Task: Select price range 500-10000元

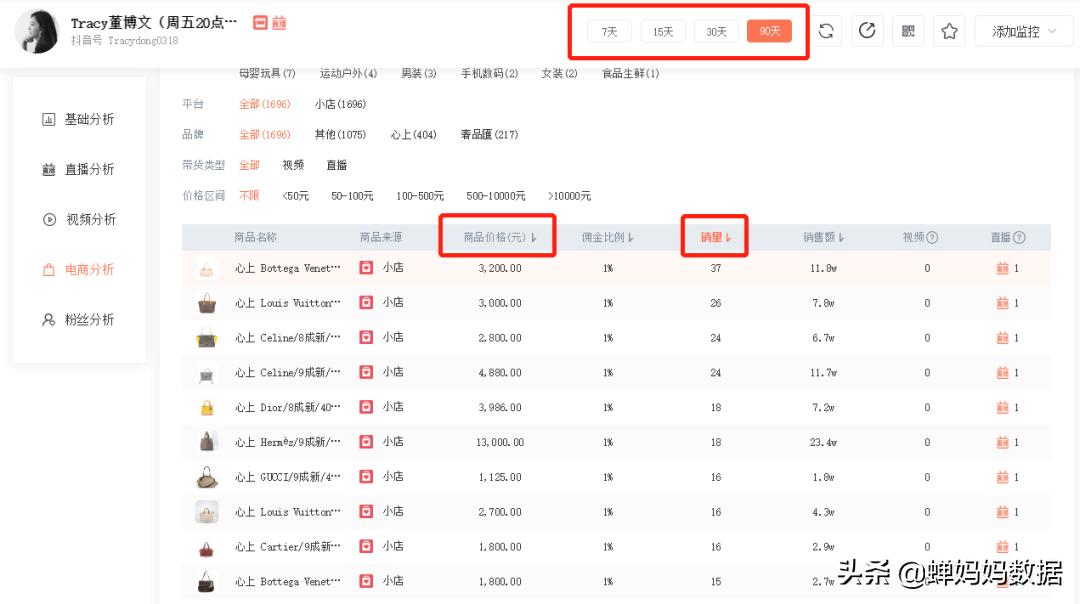Action: (496, 196)
